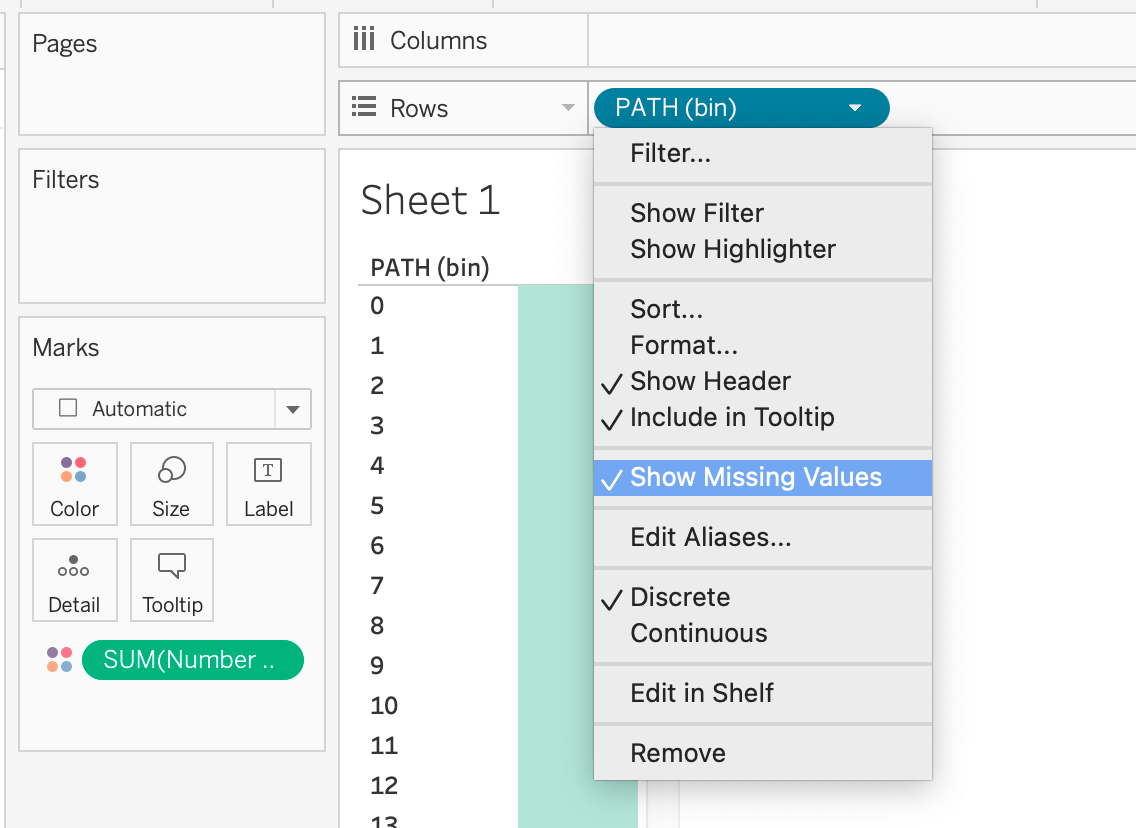Select the Continuous menu option
This screenshot has width=1136, height=828.
coord(698,634)
